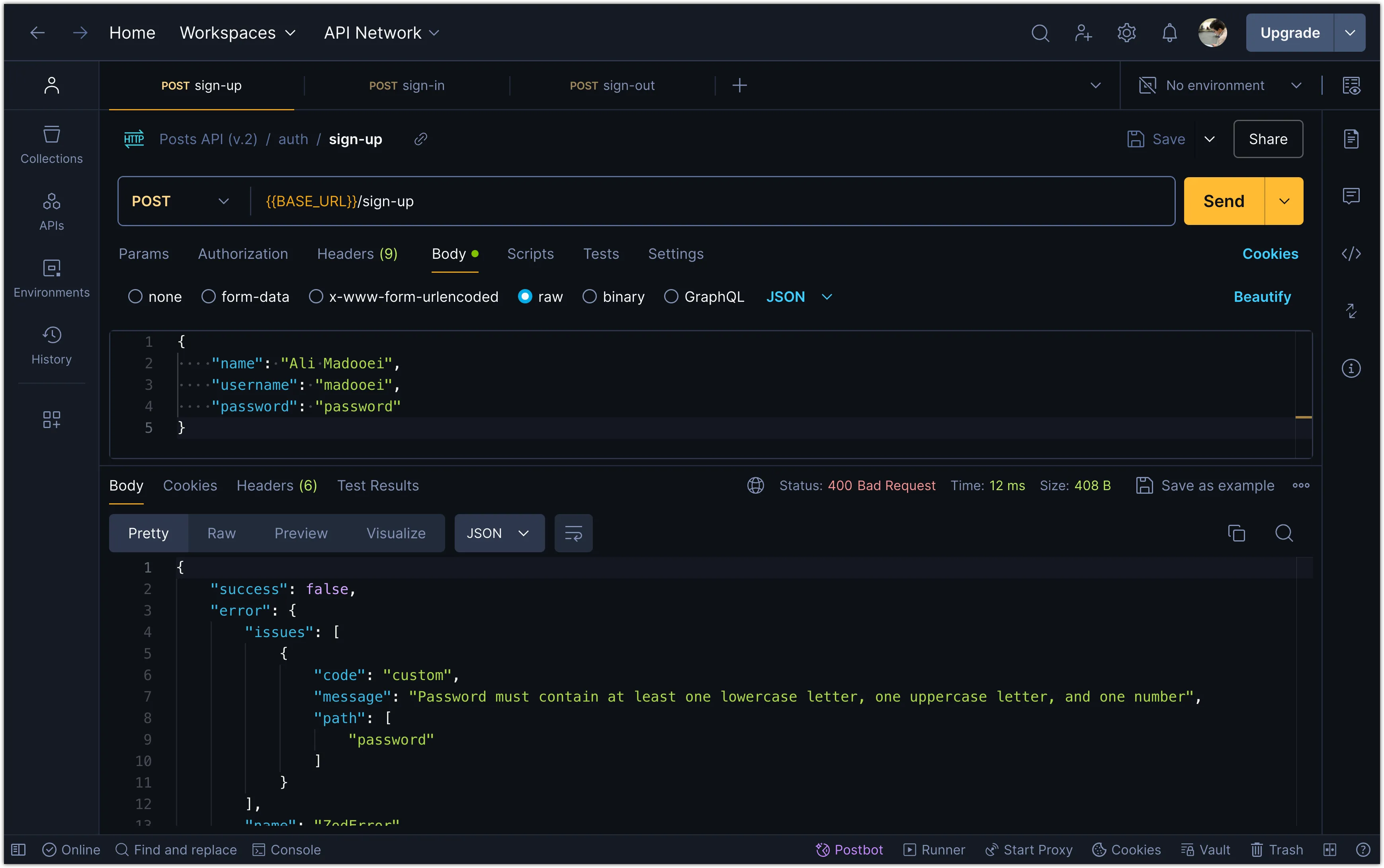Screen dimensions: 1384x868
Task: Open the workspace user icon in sidebar
Action: [52, 85]
